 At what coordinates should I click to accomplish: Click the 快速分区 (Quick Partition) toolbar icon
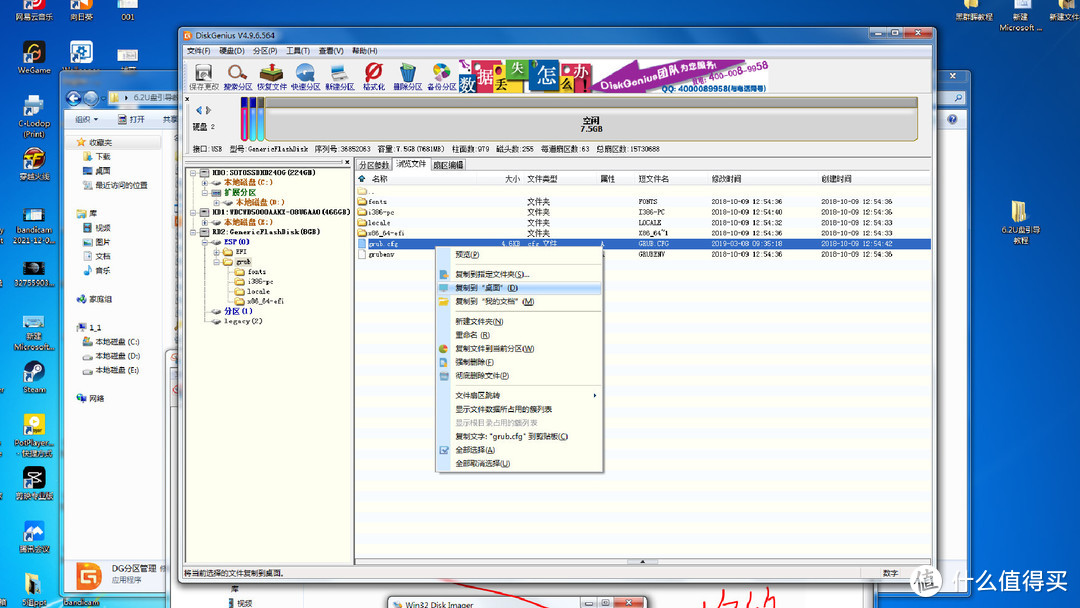coord(305,77)
